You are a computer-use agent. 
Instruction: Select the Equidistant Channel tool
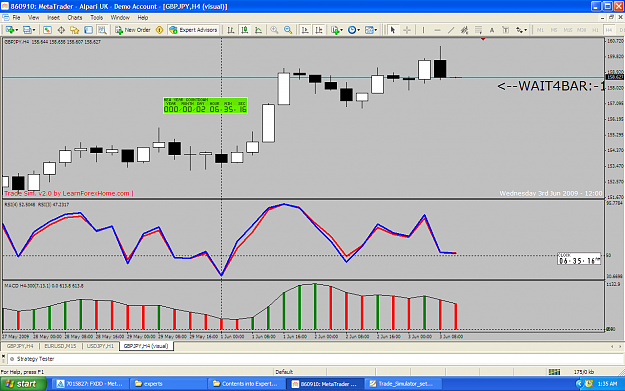click(464, 30)
